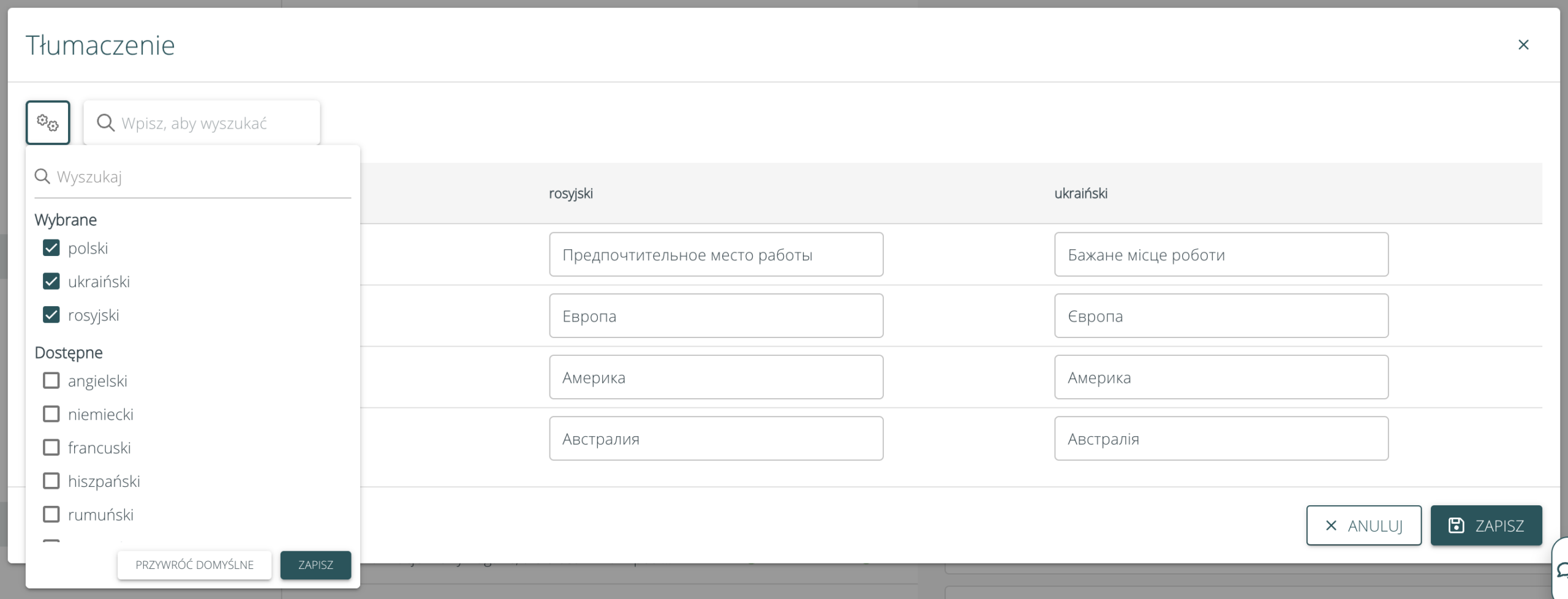Click the Ukrainian 'Австралія' translation field
Screen dimensions: 1568x599
[x=1221, y=439]
